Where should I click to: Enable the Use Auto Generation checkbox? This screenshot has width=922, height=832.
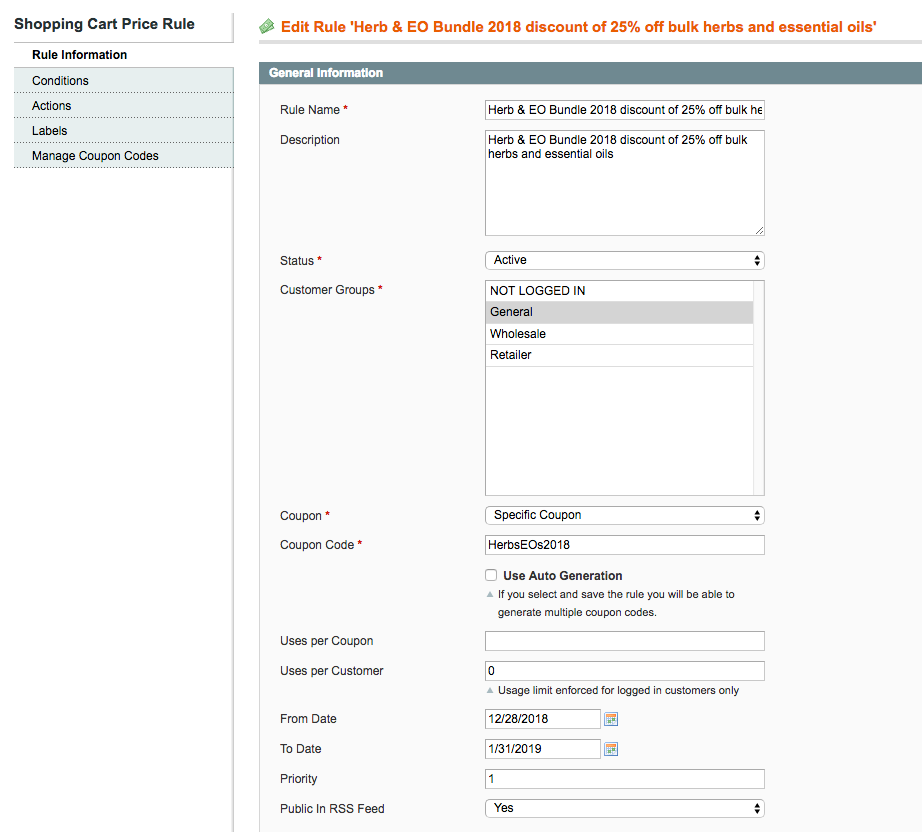pyautogui.click(x=491, y=576)
